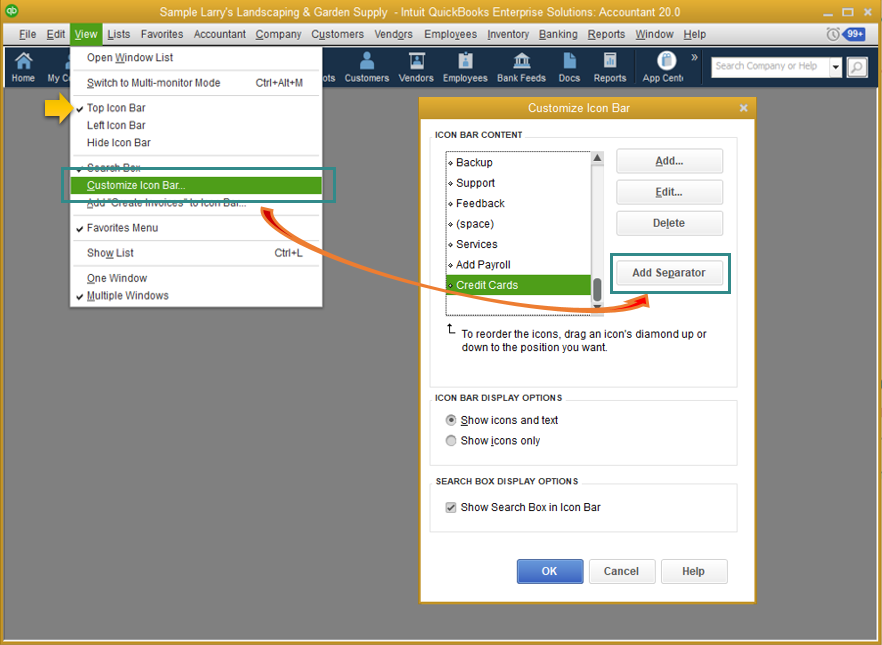Viewport: 882px width, 645px height.
Task: Open the Edit menu
Action: (56, 34)
